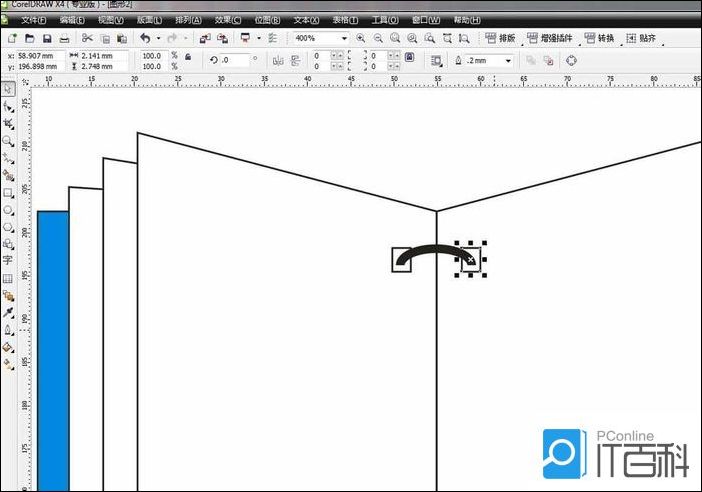Open the 位图(B) menu
The image size is (702, 492).
pyautogui.click(x=267, y=20)
